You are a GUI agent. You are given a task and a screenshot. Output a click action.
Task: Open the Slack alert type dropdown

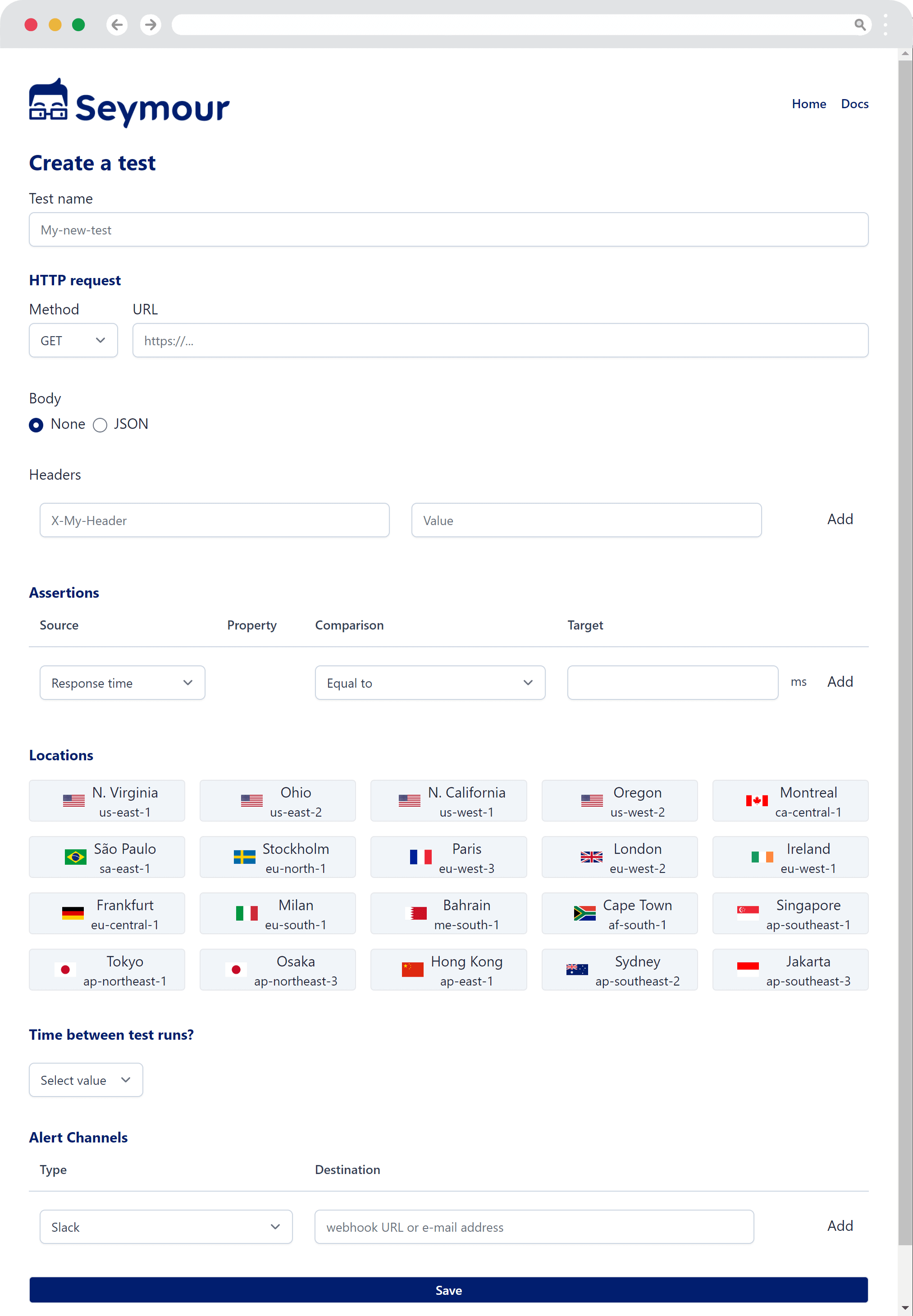(166, 1227)
